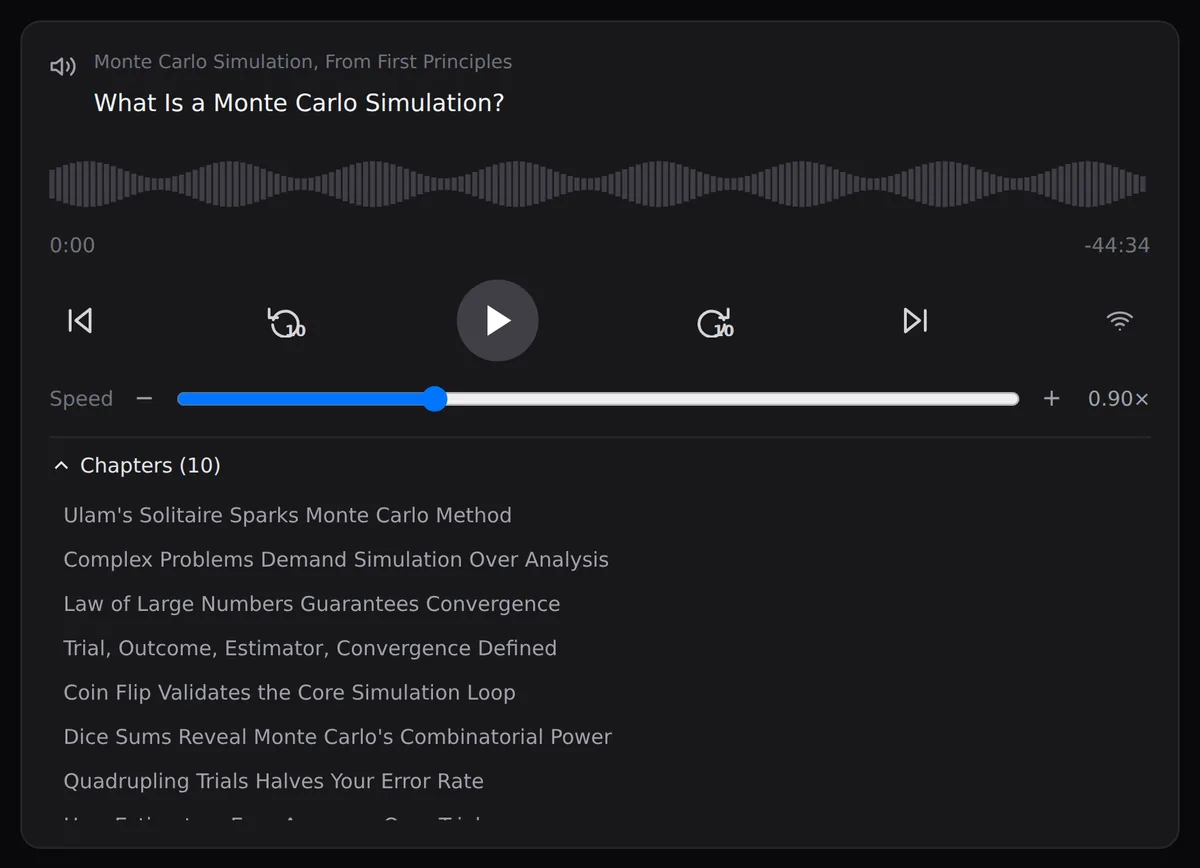Seek within the audio waveform
This screenshot has width=1200, height=868.
pyautogui.click(x=598, y=184)
